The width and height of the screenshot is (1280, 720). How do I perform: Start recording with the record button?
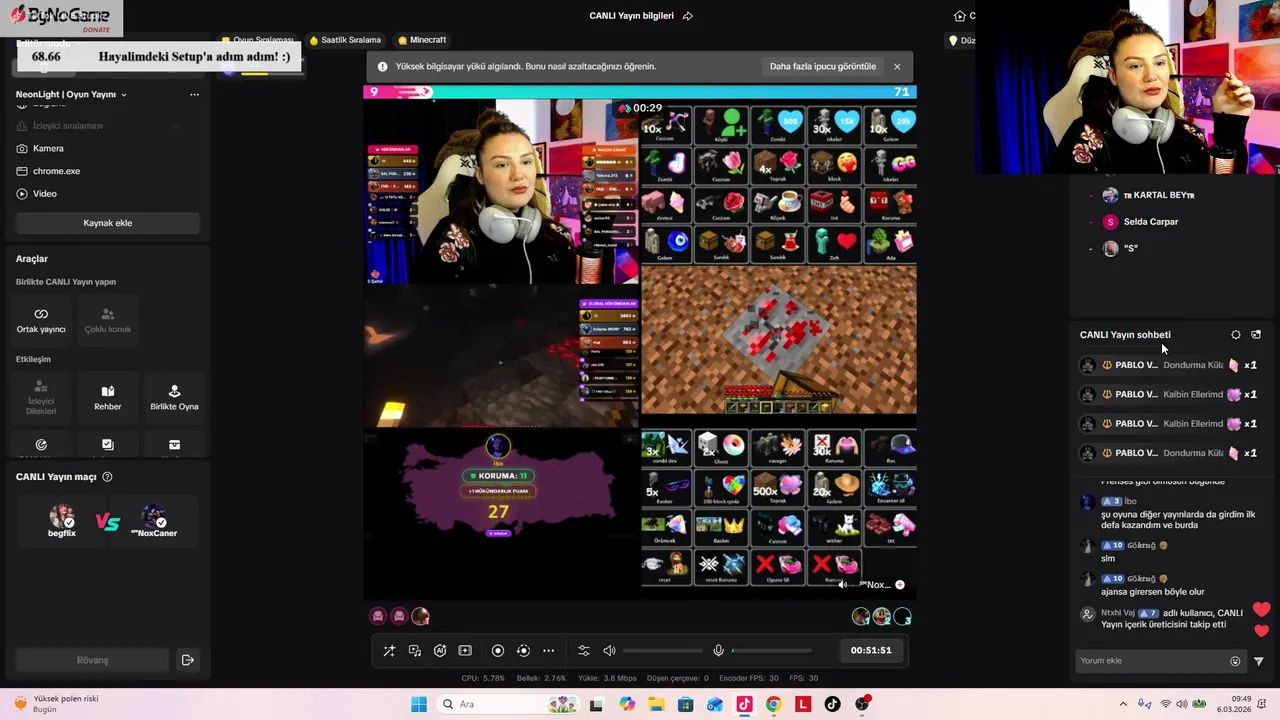498,650
